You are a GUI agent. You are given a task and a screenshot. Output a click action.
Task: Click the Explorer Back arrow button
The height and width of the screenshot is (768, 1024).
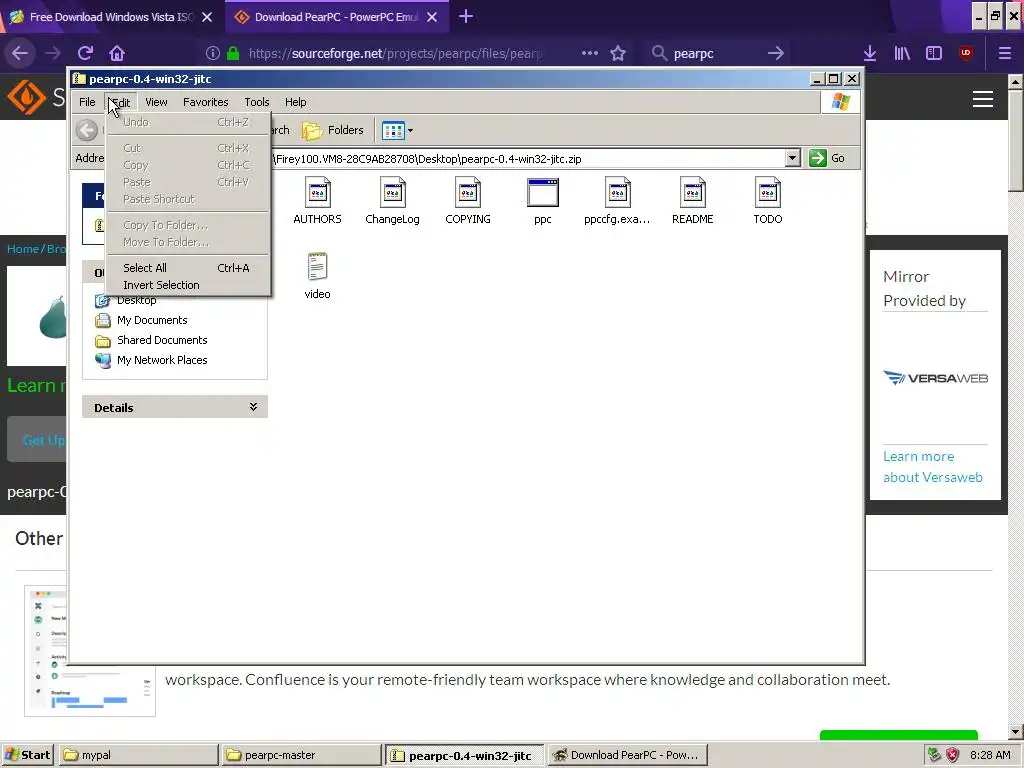point(87,130)
